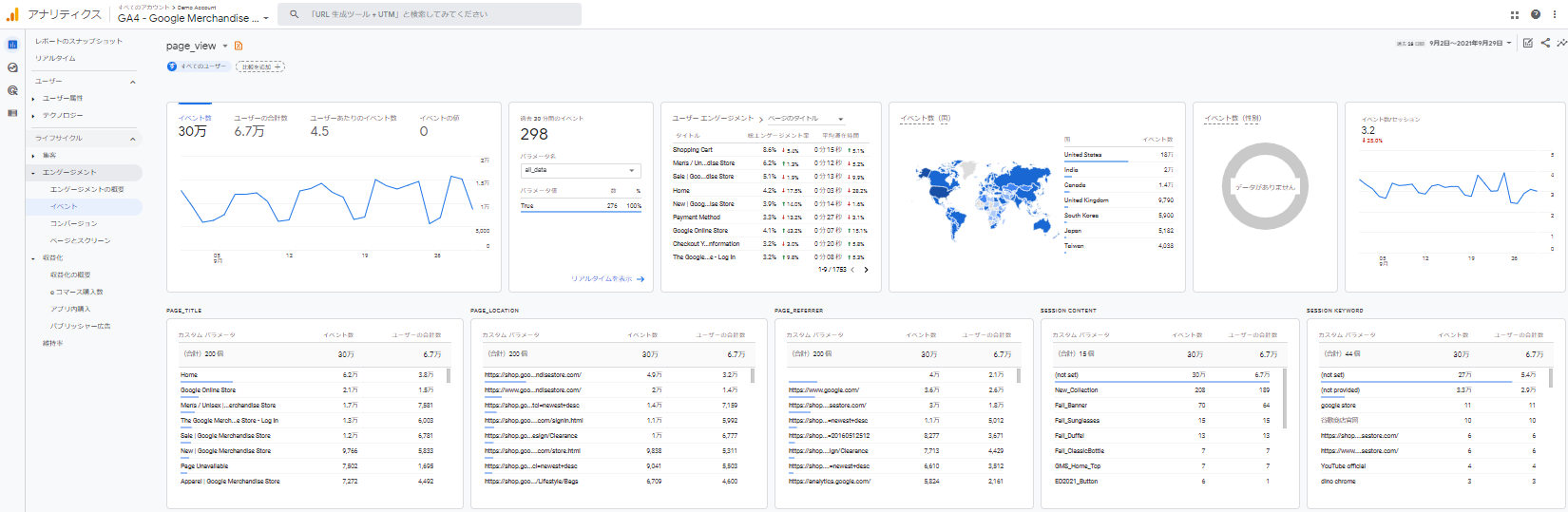Expand テクノロジー tree item
The width and height of the screenshot is (1568, 512).
33,116
